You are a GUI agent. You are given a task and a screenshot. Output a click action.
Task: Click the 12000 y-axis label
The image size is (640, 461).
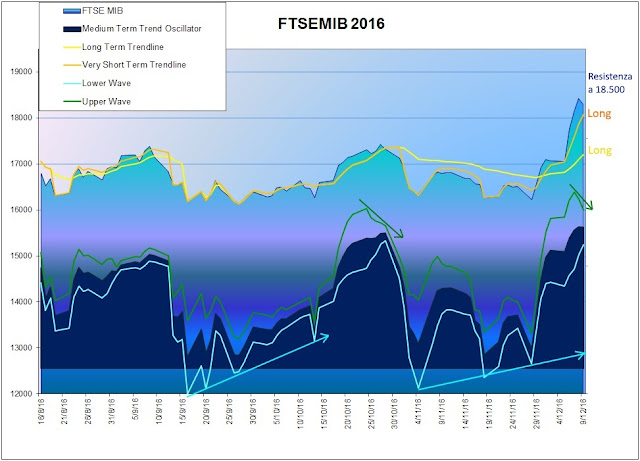pyautogui.click(x=22, y=394)
